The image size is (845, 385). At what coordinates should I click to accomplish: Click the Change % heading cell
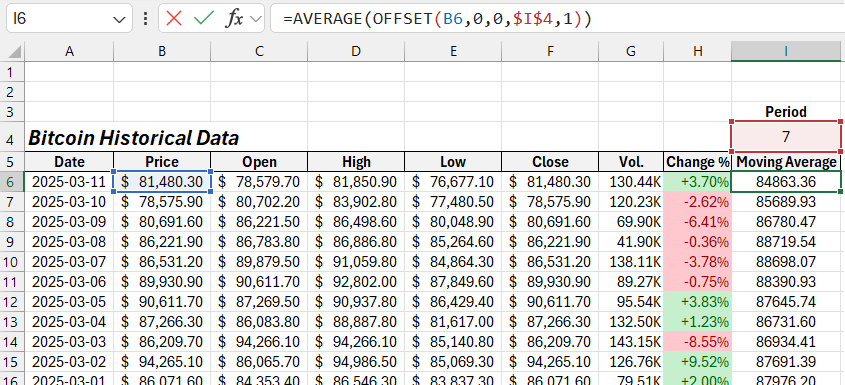(x=698, y=162)
